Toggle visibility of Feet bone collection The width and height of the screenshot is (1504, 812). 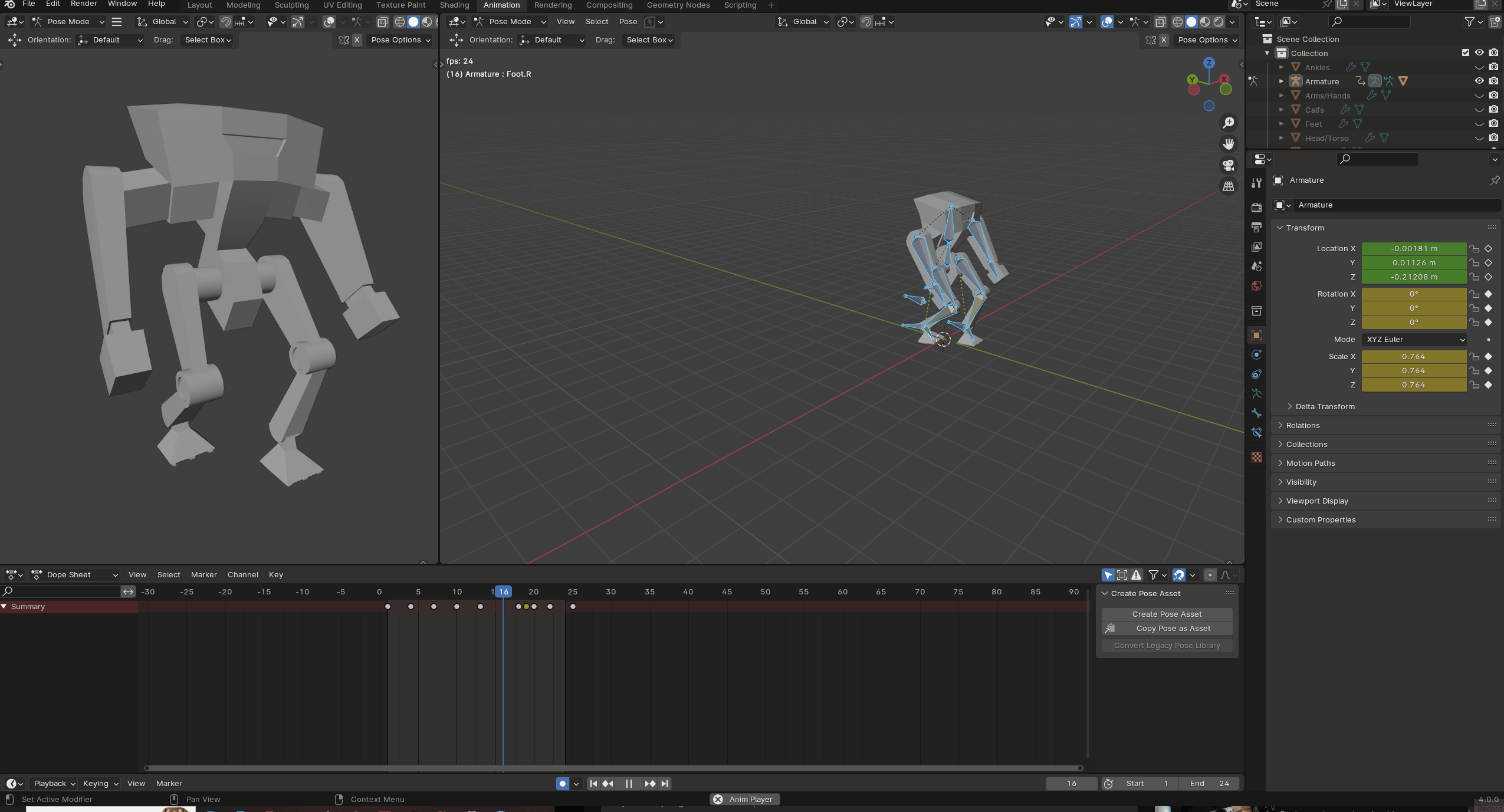[1478, 124]
